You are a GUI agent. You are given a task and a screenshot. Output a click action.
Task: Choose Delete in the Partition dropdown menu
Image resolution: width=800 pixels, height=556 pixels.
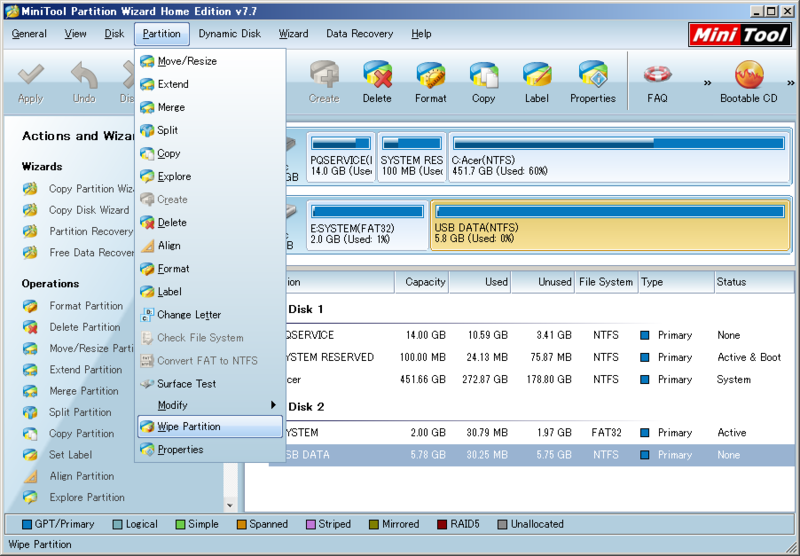(210, 222)
